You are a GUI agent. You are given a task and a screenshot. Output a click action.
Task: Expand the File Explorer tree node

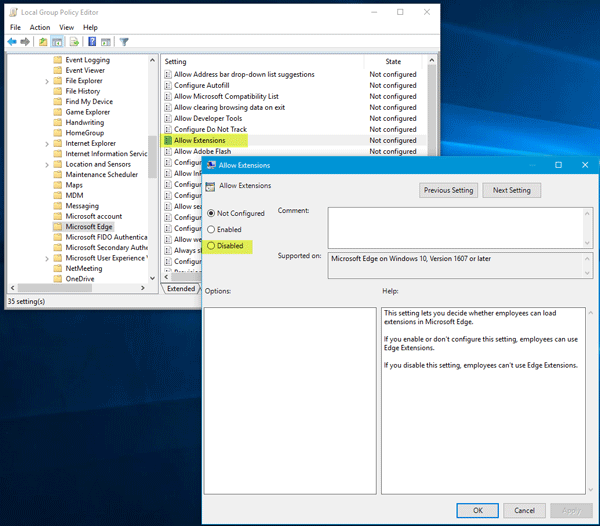click(x=46, y=80)
